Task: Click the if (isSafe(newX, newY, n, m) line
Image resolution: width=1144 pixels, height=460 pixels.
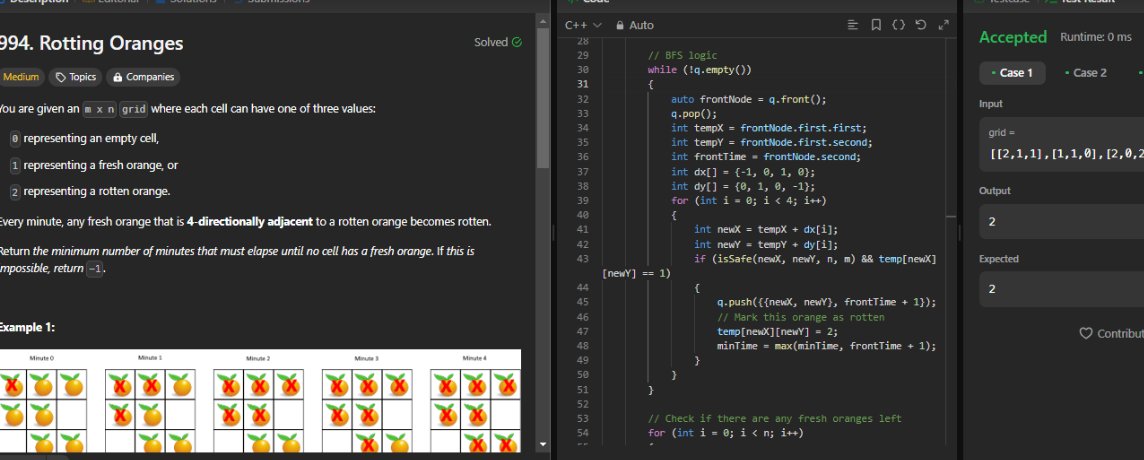Action: pos(815,259)
